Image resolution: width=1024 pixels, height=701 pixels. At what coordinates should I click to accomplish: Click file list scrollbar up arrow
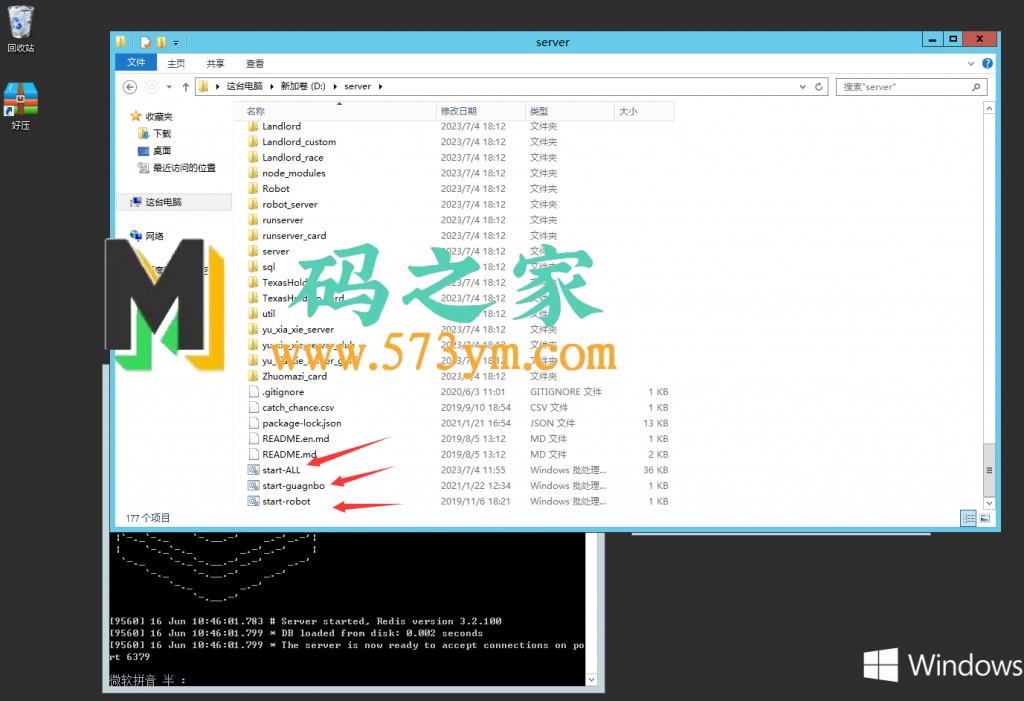pyautogui.click(x=989, y=108)
